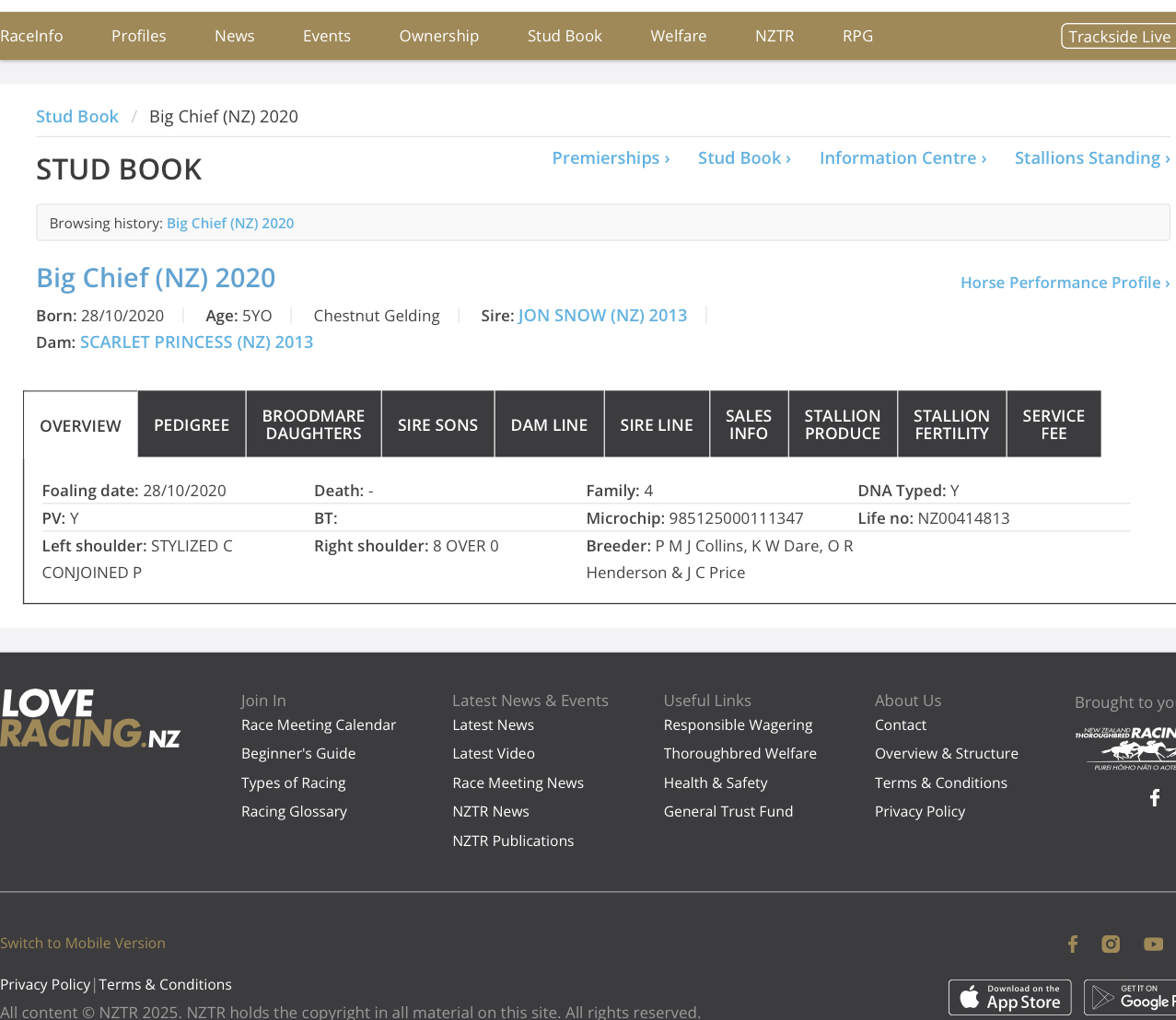Open dam SCARLET PRINCESS (NZ) 2013 link
1176x1020 pixels.
[x=196, y=342]
